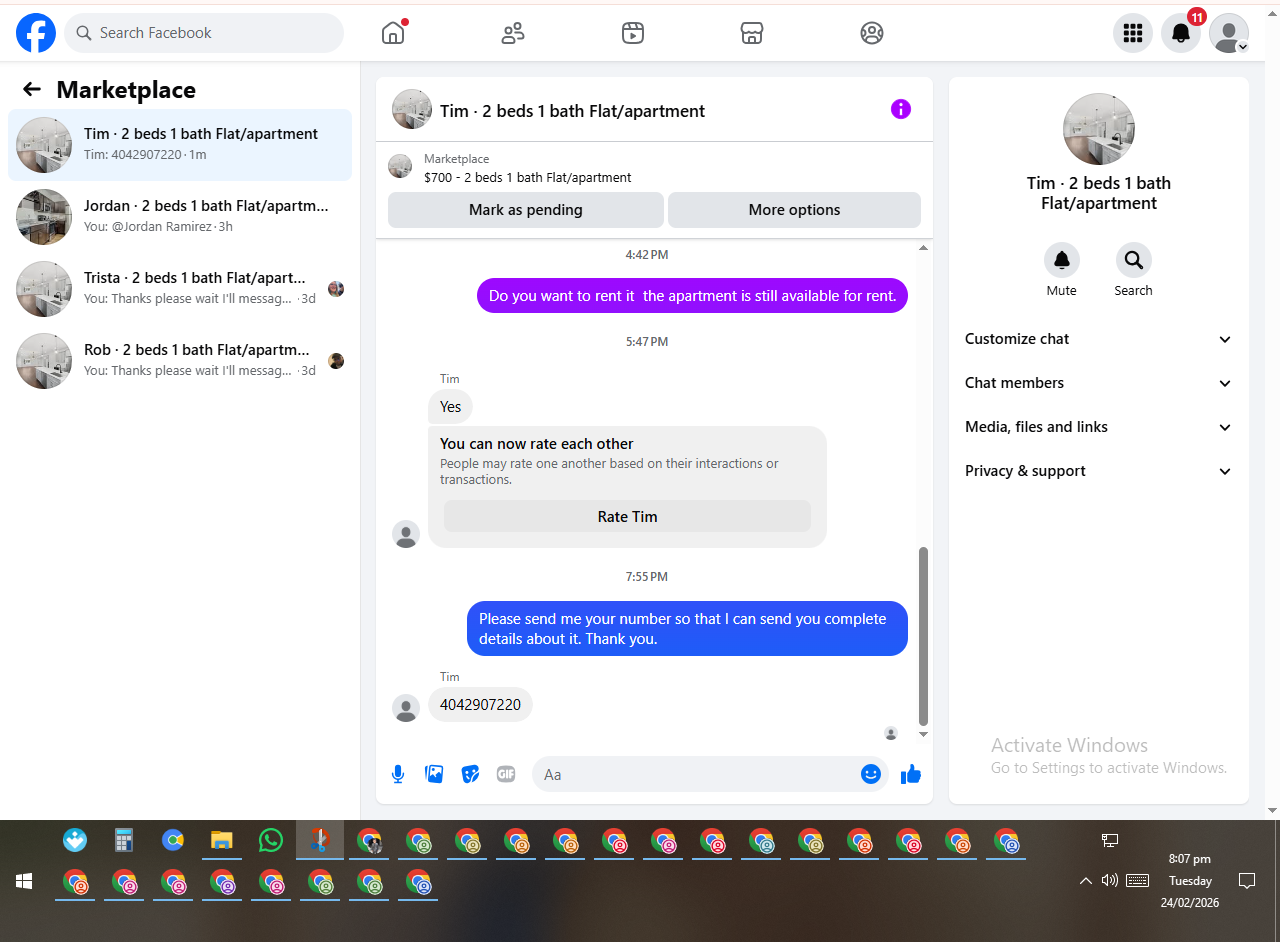This screenshot has height=942, width=1280.
Task: Click the chat scrollbar up arrow
Action: click(x=923, y=247)
